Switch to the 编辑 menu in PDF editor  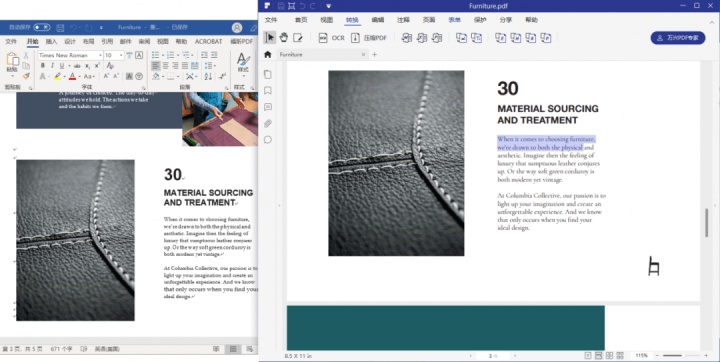click(x=377, y=20)
